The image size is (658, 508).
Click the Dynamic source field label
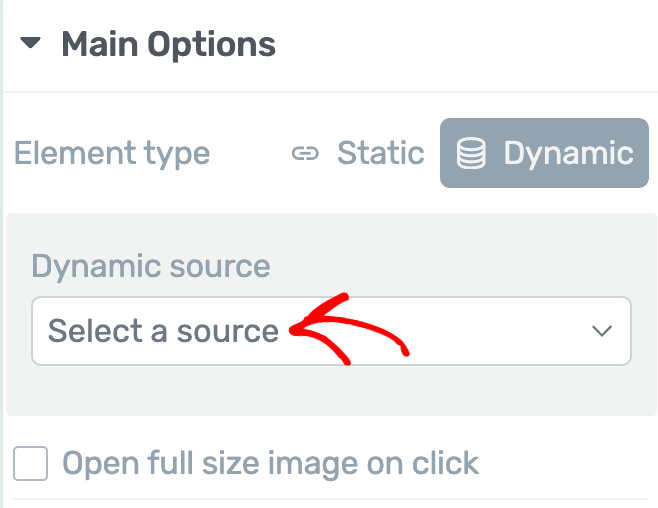(151, 266)
